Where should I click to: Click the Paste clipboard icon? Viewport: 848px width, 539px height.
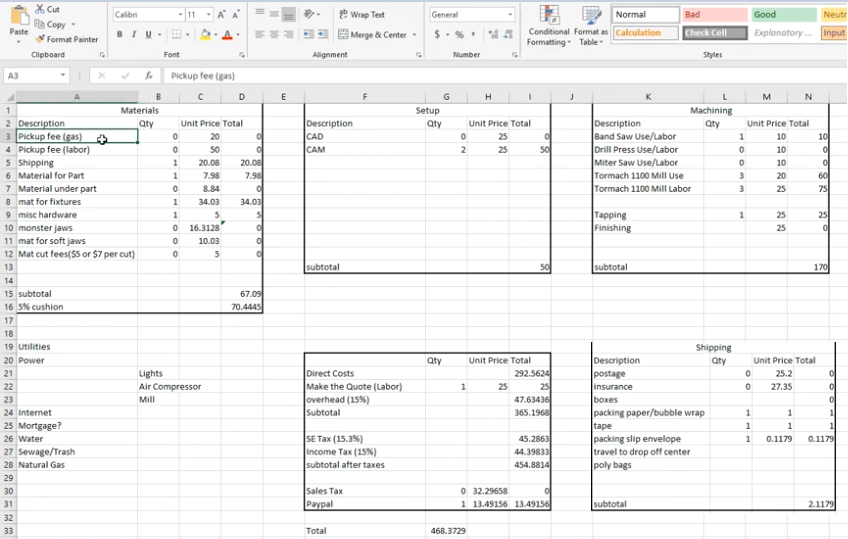[x=18, y=20]
